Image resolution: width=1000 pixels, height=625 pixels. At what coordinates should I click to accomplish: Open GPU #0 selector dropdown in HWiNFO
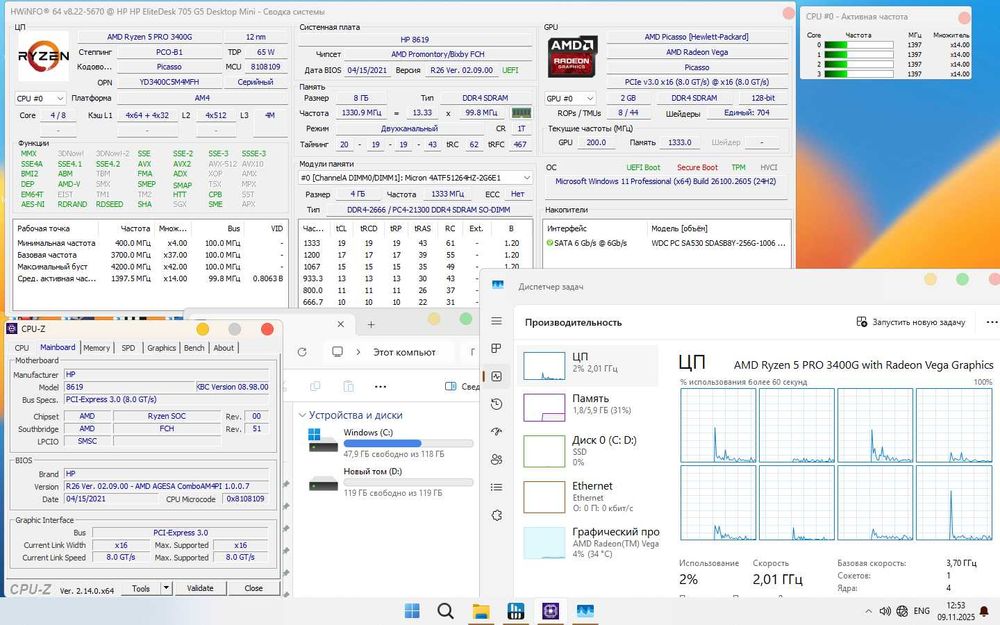coord(570,98)
